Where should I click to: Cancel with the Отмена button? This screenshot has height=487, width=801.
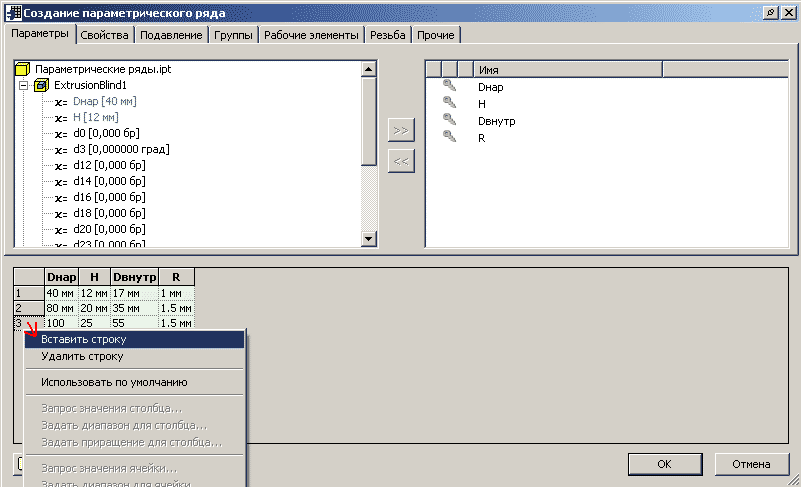click(751, 464)
